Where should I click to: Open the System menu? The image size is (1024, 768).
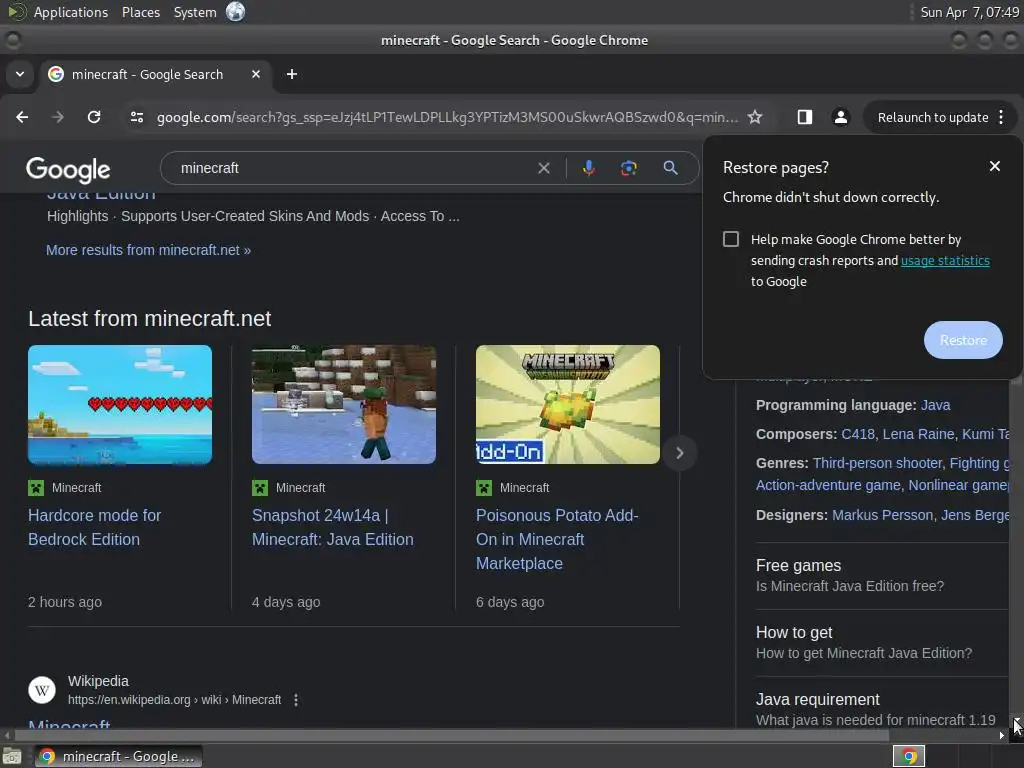(195, 12)
